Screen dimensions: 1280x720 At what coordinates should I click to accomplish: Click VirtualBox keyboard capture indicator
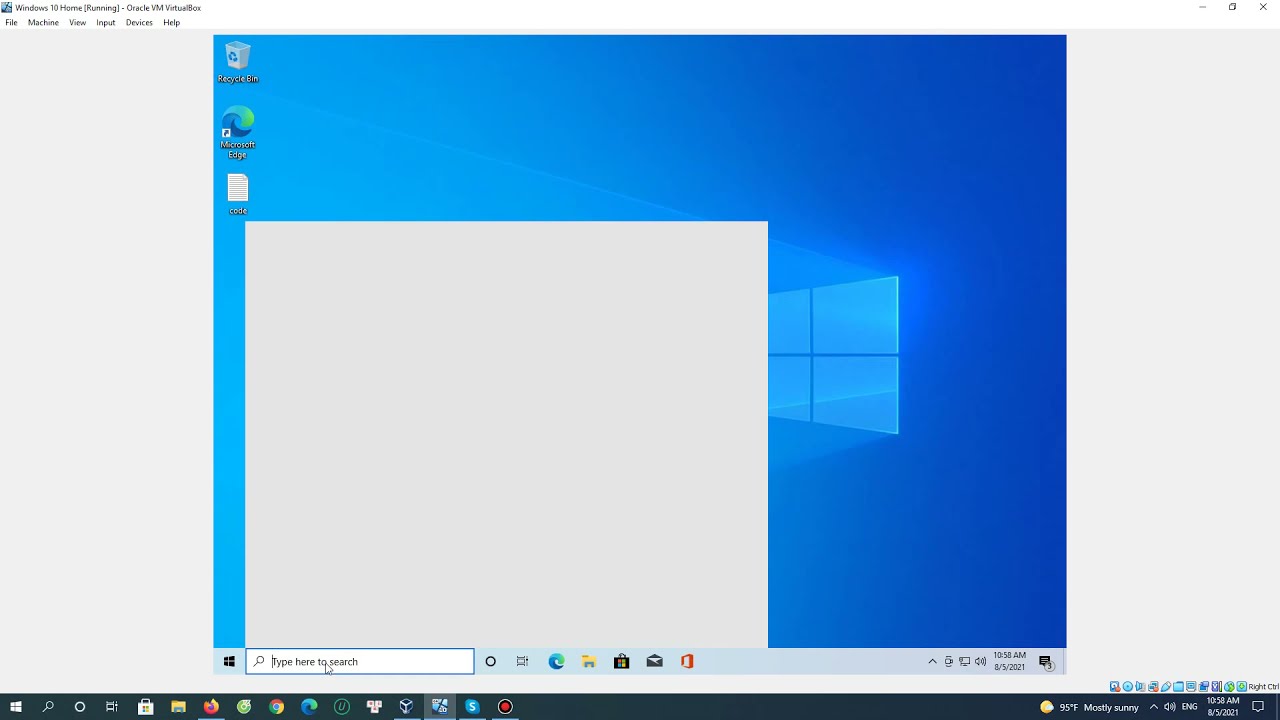coord(1242,686)
